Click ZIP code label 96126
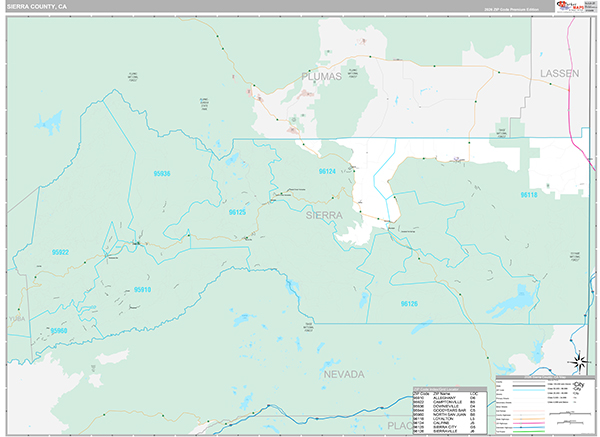Image resolution: width=600 pixels, height=437 pixels. coord(409,304)
